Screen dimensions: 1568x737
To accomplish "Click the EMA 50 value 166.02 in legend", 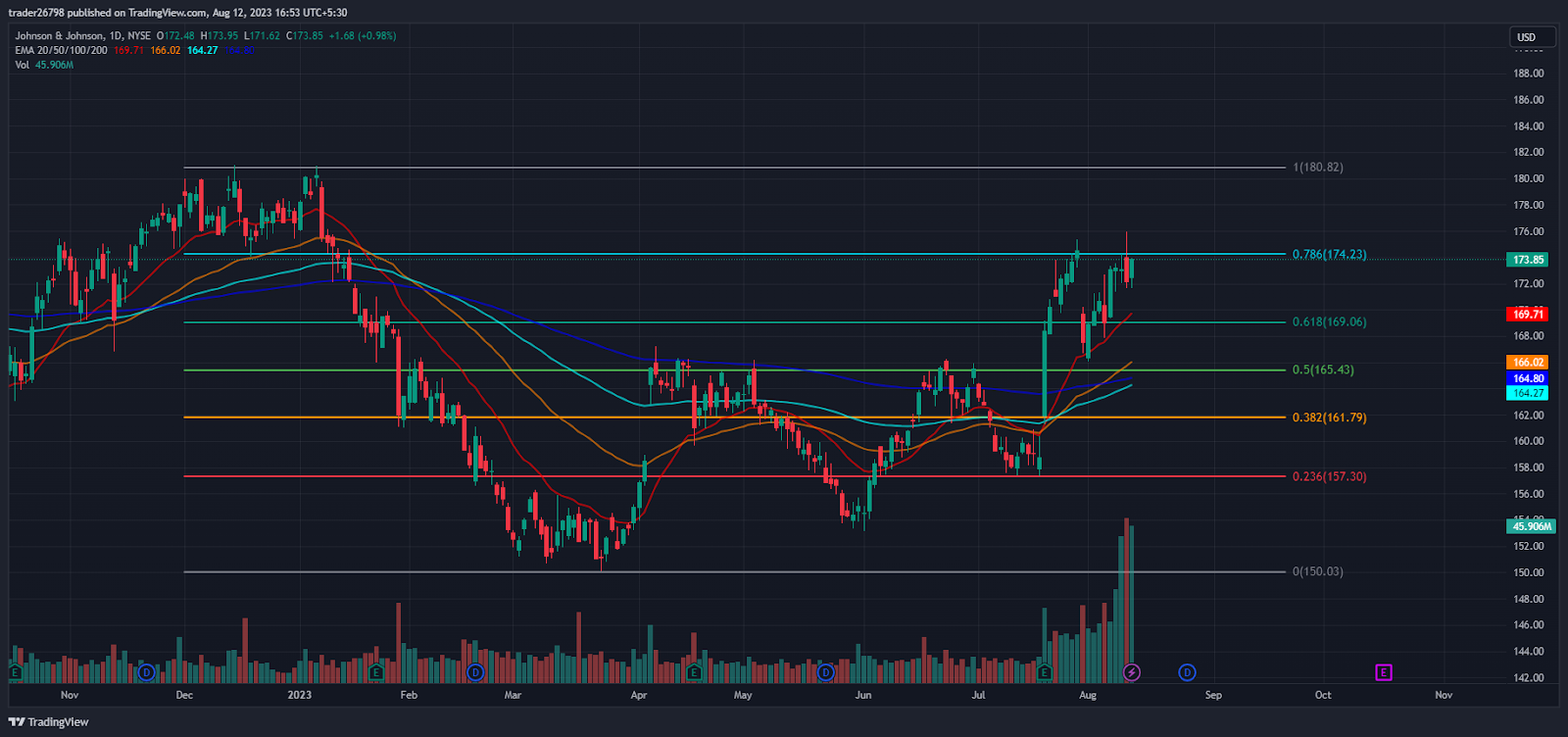I will click(x=166, y=50).
